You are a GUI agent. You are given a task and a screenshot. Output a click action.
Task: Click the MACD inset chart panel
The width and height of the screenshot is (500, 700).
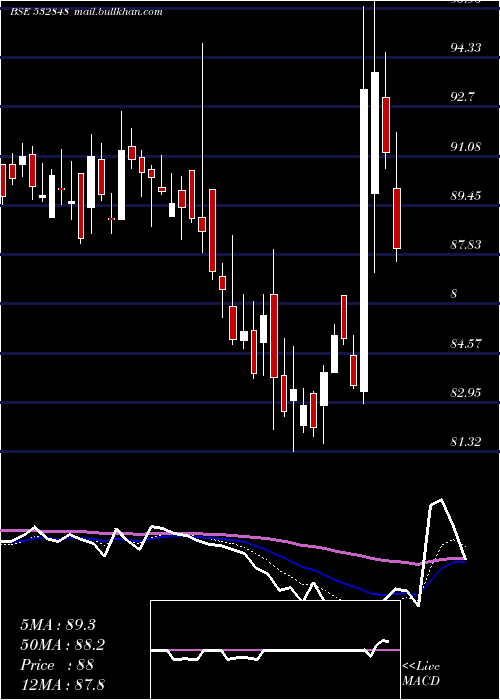pyautogui.click(x=275, y=650)
